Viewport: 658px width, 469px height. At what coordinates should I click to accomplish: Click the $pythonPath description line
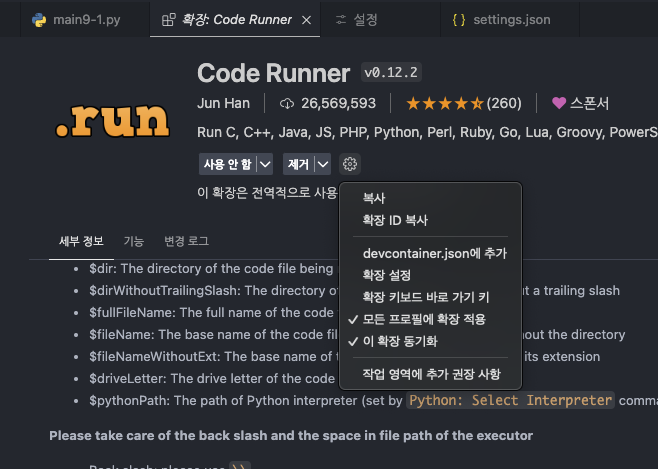[245, 400]
